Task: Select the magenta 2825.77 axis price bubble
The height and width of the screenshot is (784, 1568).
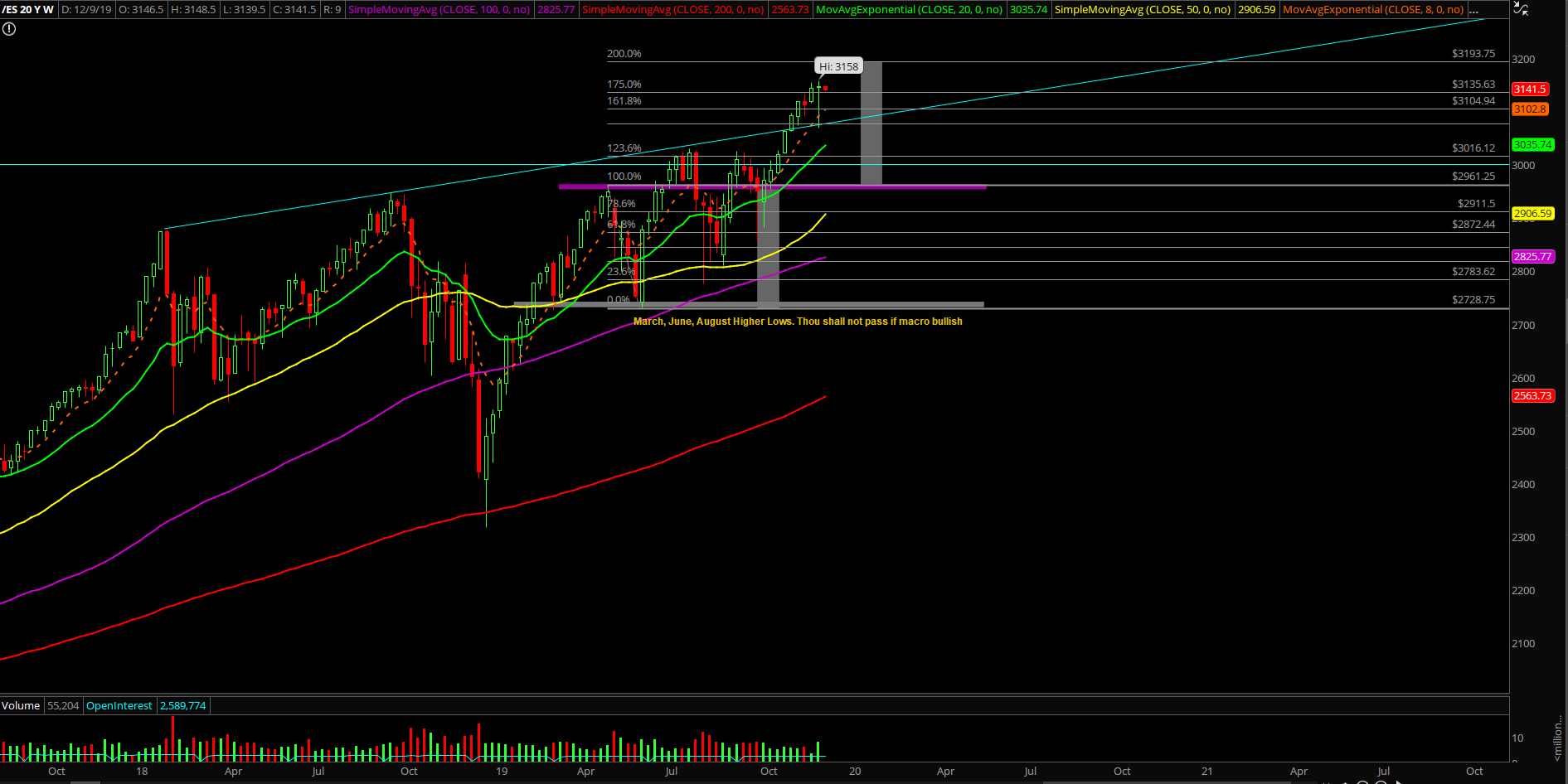Action: [x=1532, y=256]
